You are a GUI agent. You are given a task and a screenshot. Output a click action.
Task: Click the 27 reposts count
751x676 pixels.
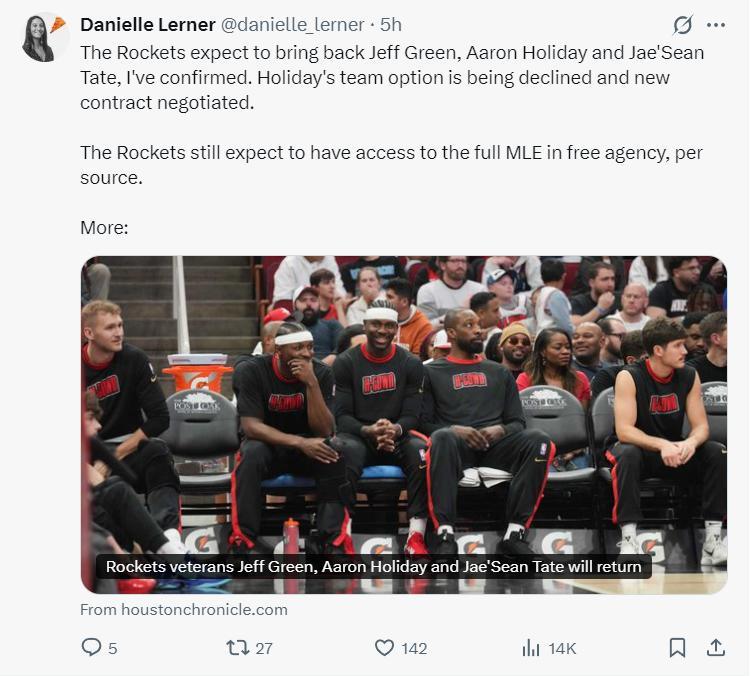[x=264, y=649]
